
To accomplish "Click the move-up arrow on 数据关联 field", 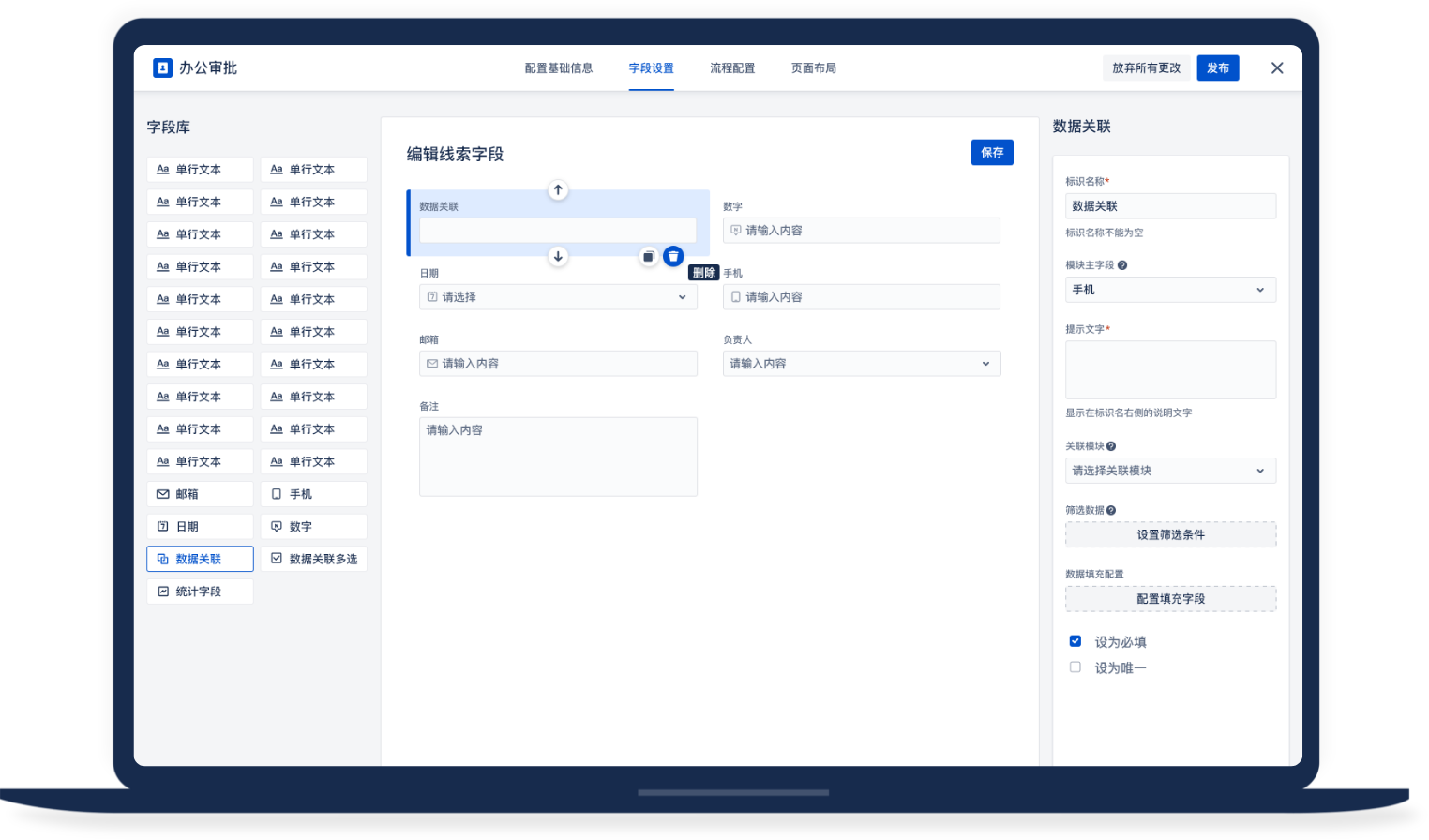I will pyautogui.click(x=558, y=190).
